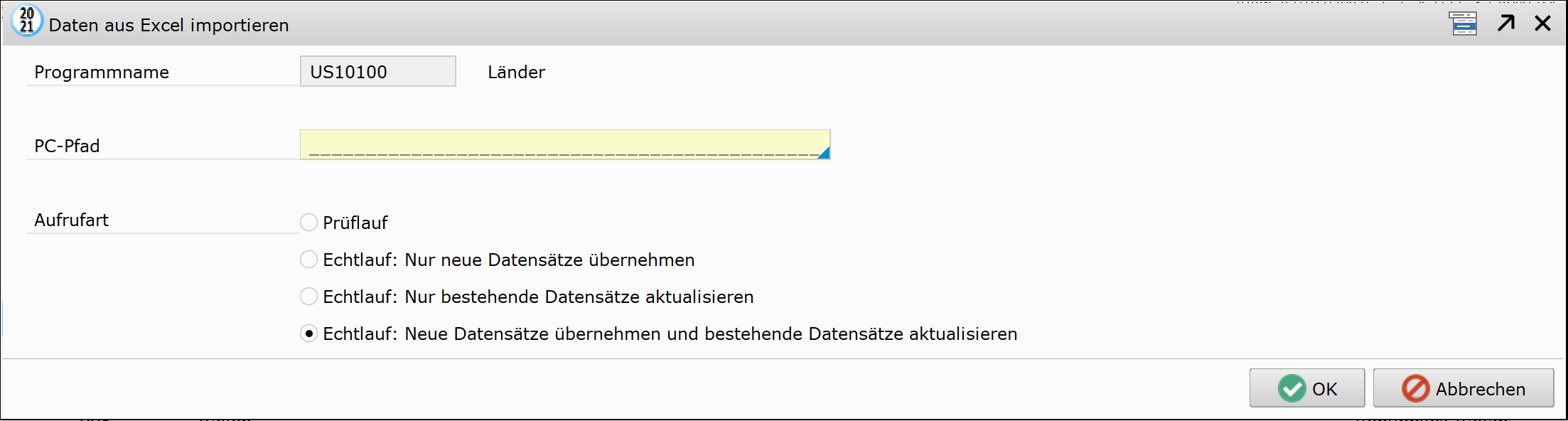This screenshot has height=421, width=1568.
Task: Click the 2021 application icon in title bar
Action: (27, 21)
